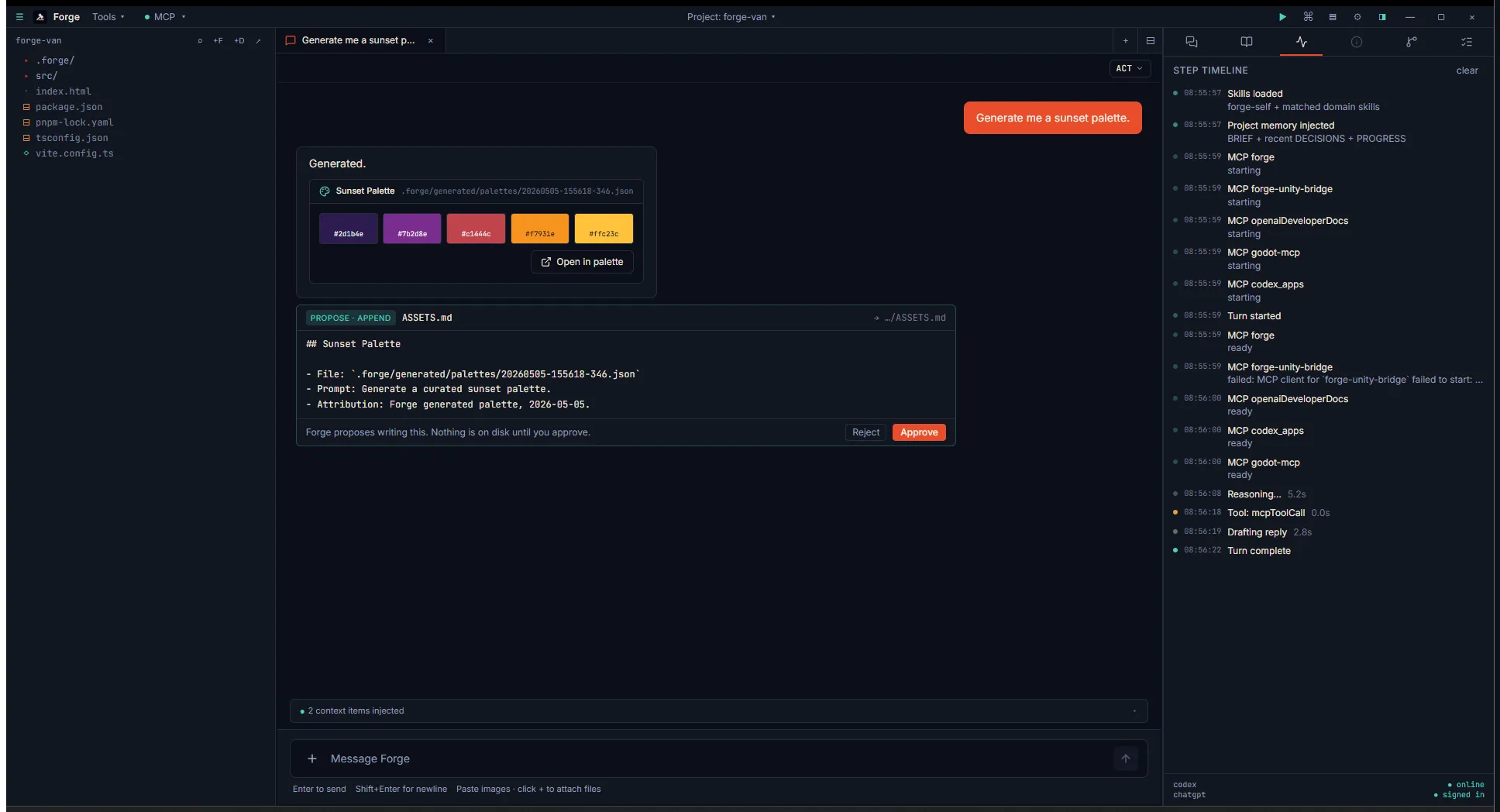Click the open-external arrow in explorer header
Image resolution: width=1500 pixels, height=812 pixels.
tap(258, 40)
